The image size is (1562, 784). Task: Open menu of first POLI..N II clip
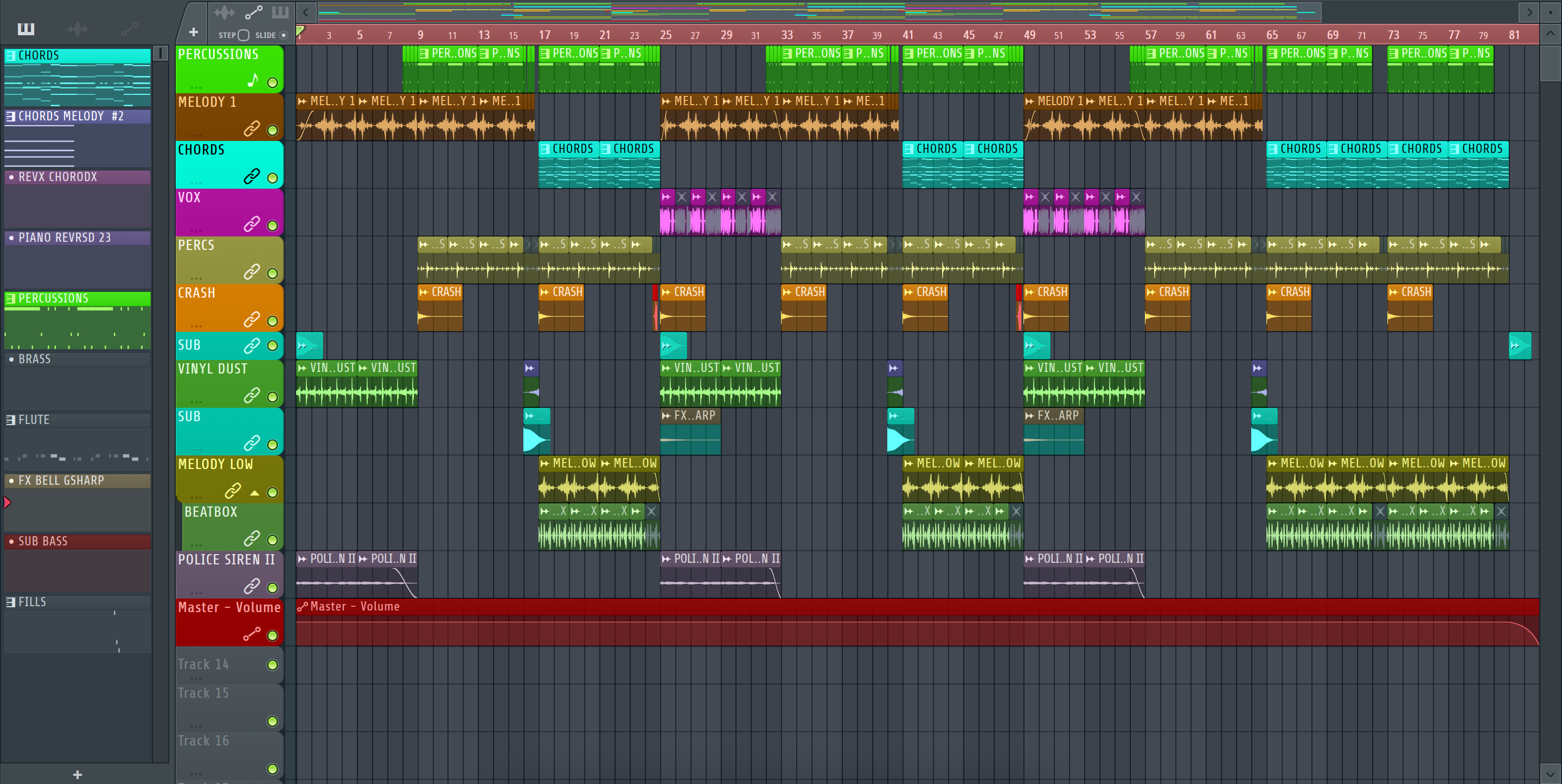coord(303,559)
